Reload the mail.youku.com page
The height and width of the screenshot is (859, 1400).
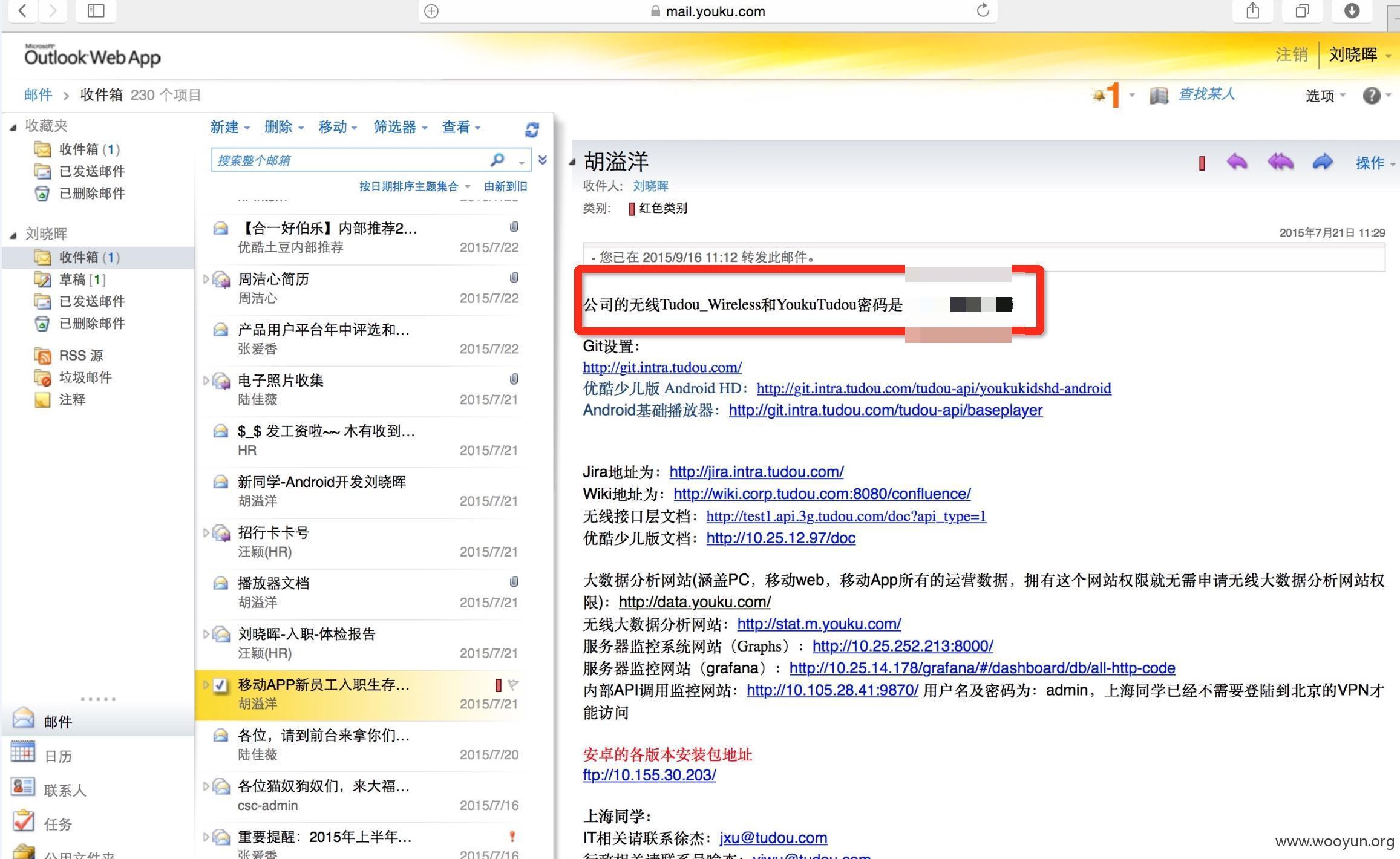coord(983,10)
